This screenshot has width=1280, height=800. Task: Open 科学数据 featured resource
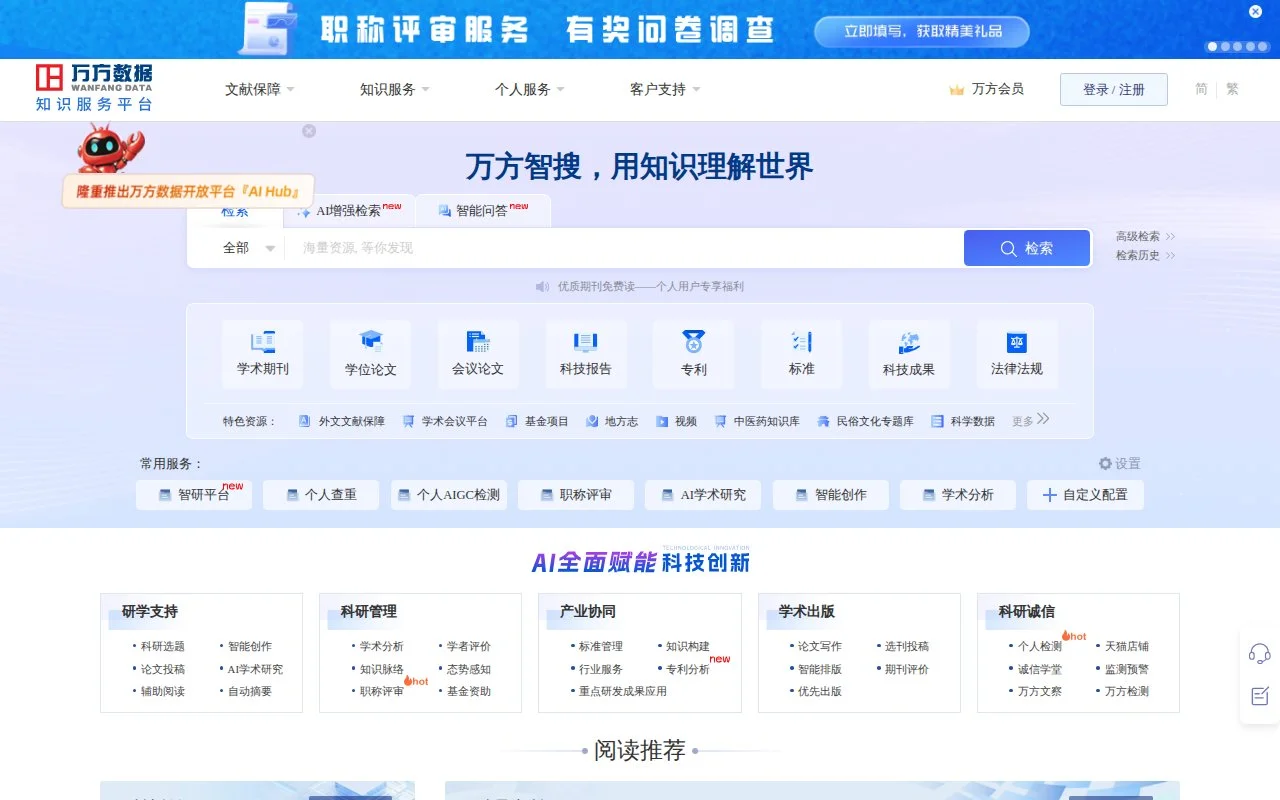963,421
